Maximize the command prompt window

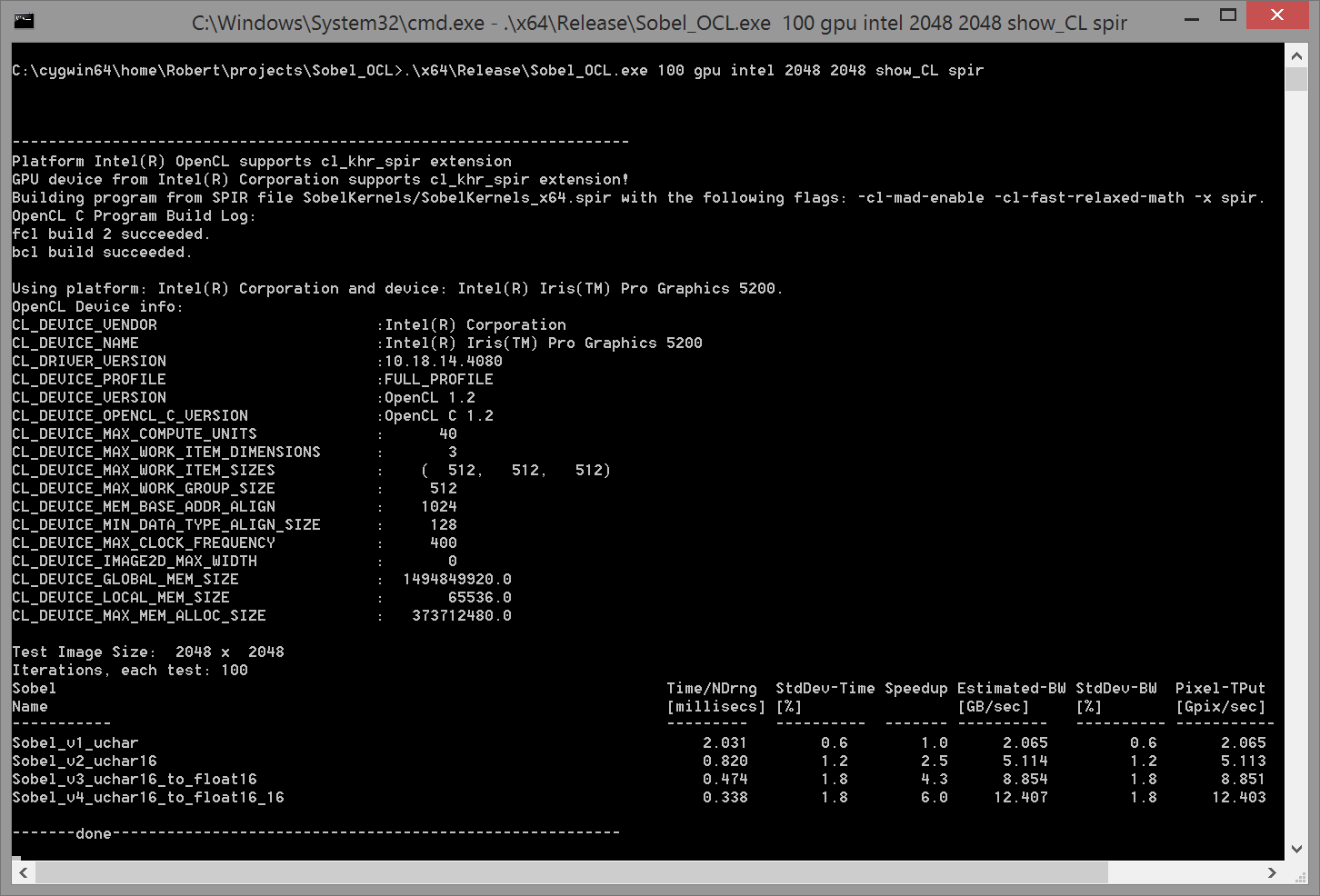[x=1228, y=15]
